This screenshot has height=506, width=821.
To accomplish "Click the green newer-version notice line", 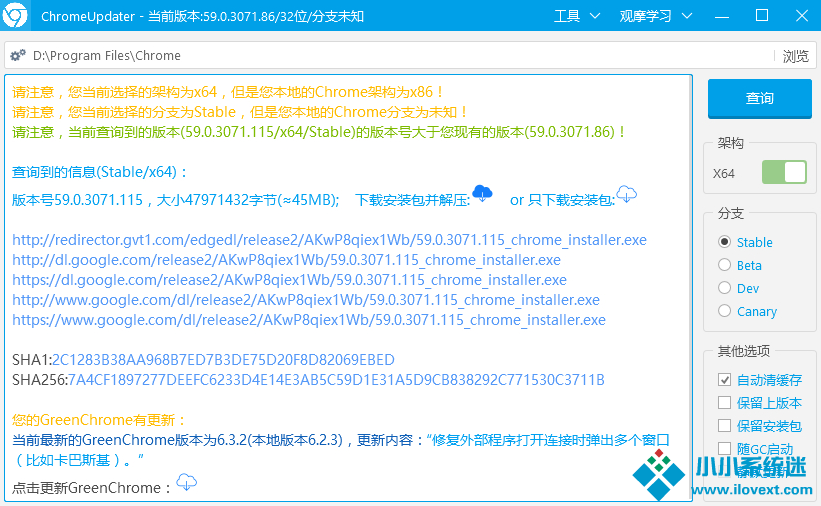I will pyautogui.click(x=319, y=132).
